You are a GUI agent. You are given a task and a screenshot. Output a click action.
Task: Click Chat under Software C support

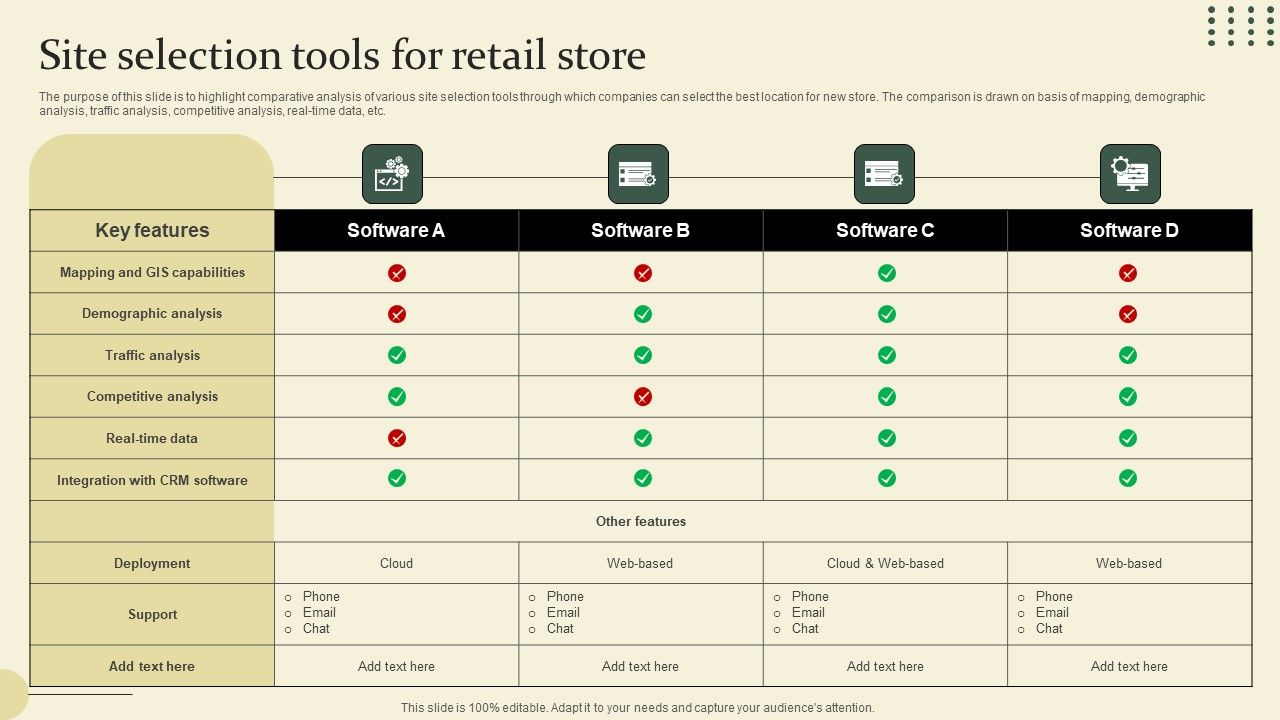pyautogui.click(x=805, y=628)
